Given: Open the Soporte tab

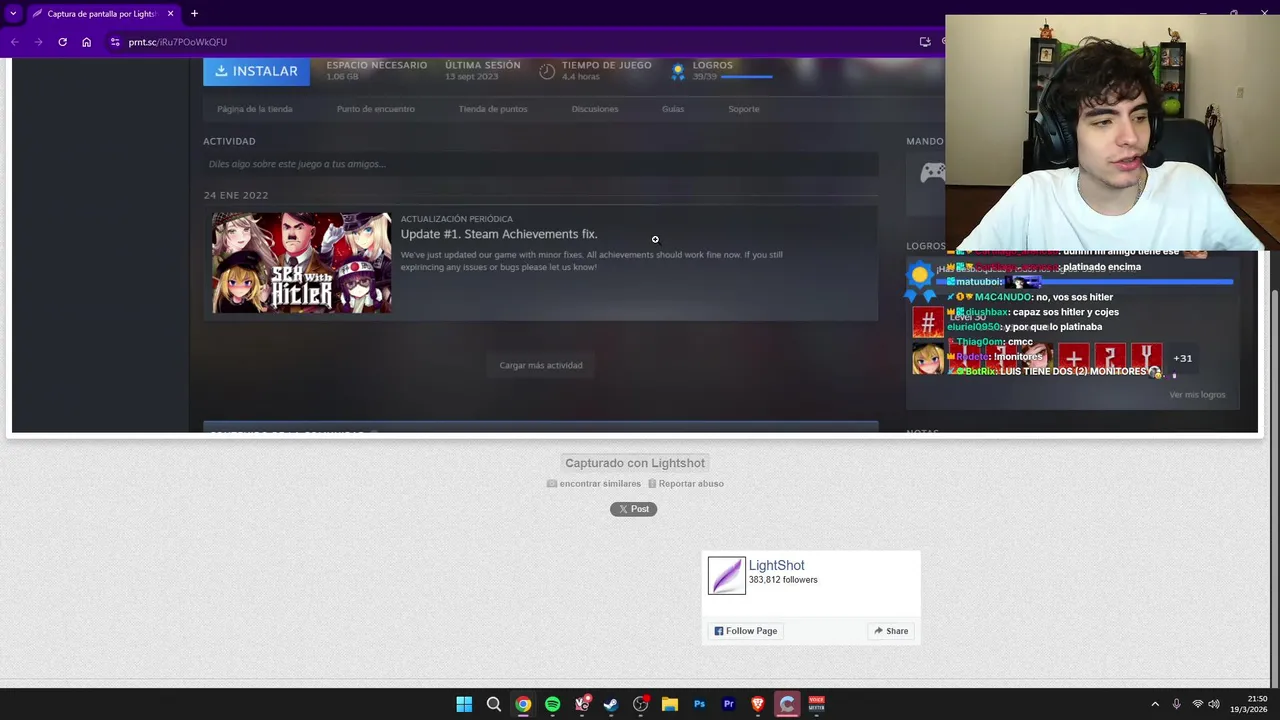Looking at the screenshot, I should (x=744, y=109).
